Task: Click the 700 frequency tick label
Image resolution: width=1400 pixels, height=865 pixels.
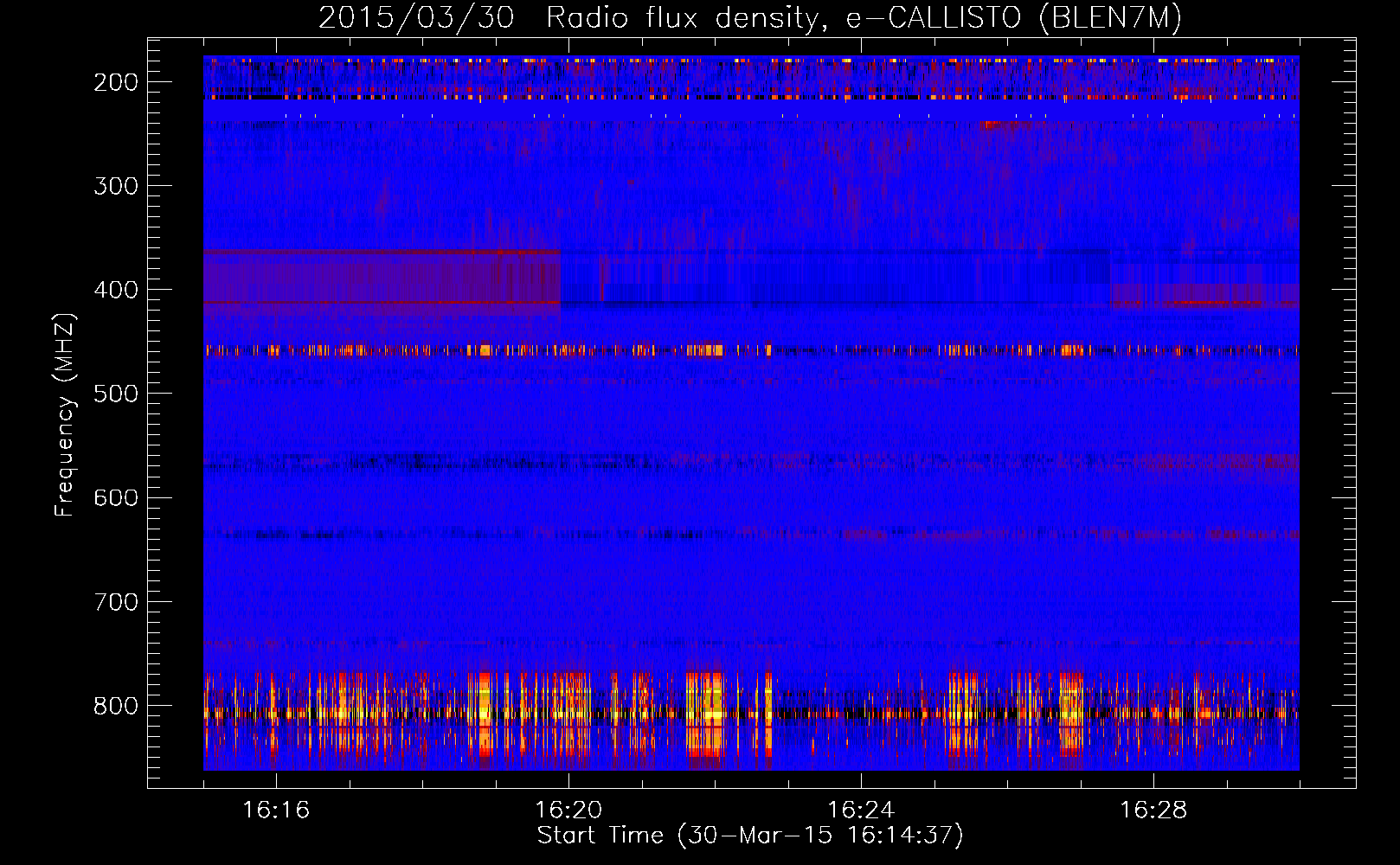Action: tap(116, 602)
